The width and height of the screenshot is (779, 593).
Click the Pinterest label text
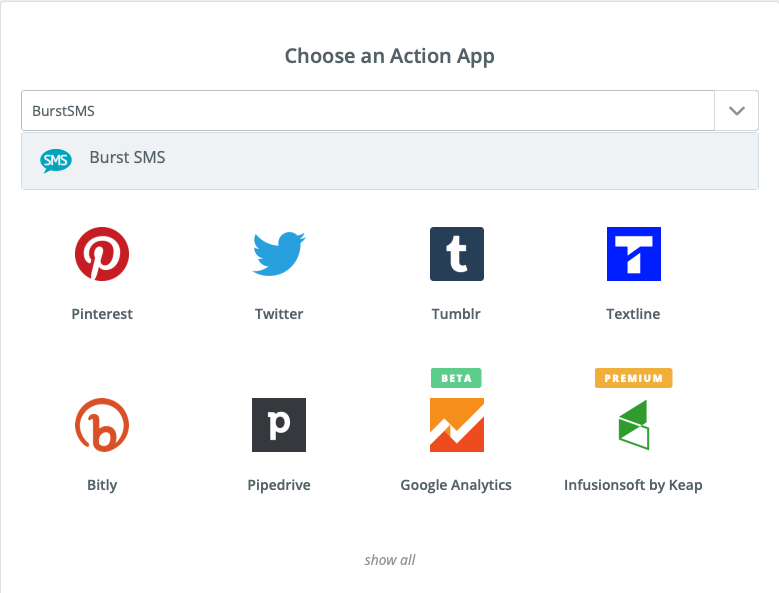[102, 314]
